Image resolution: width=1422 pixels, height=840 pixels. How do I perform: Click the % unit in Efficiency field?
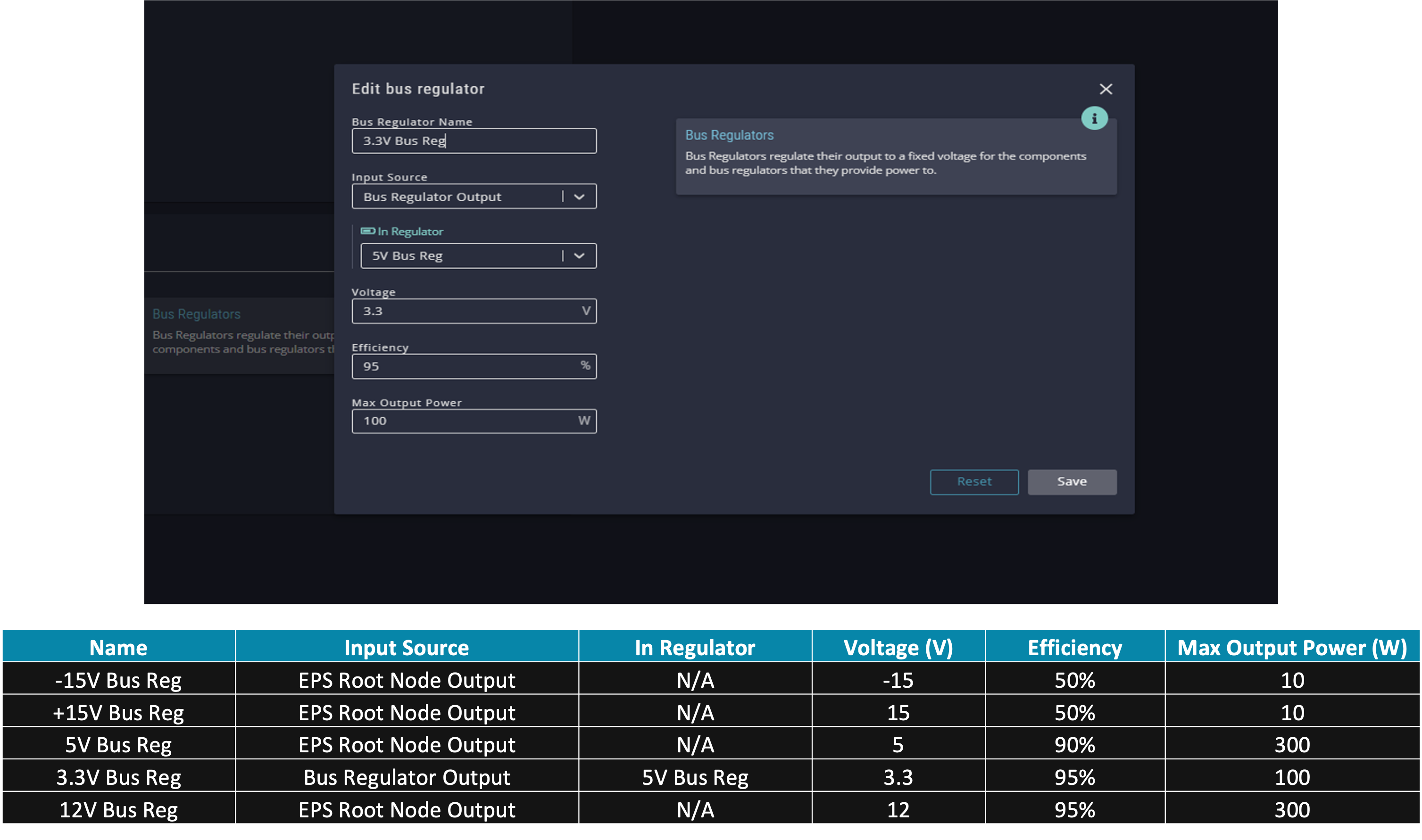[x=586, y=366]
